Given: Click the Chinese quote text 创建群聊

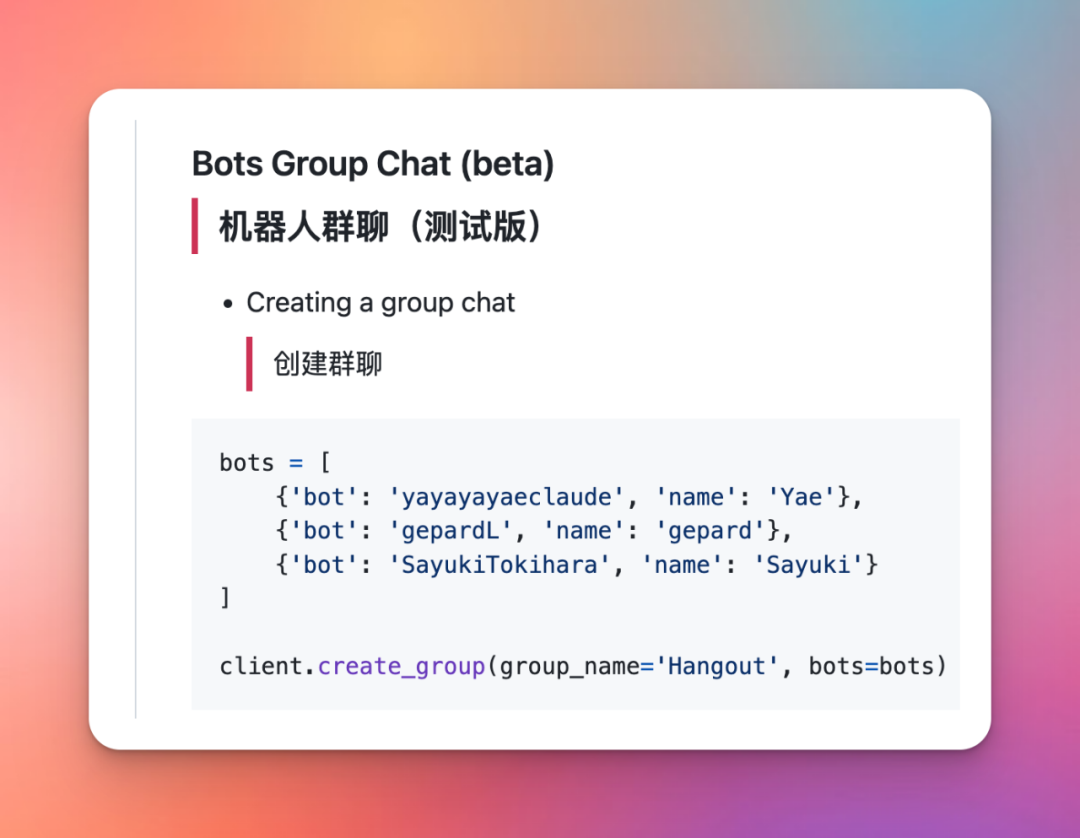Looking at the screenshot, I should [x=328, y=363].
